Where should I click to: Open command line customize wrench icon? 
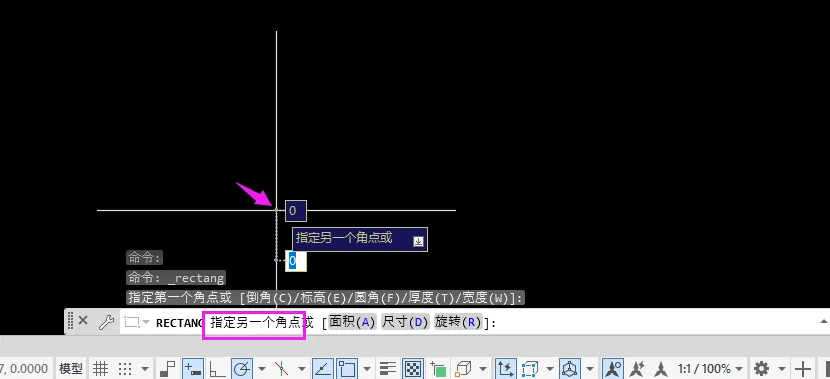(106, 321)
